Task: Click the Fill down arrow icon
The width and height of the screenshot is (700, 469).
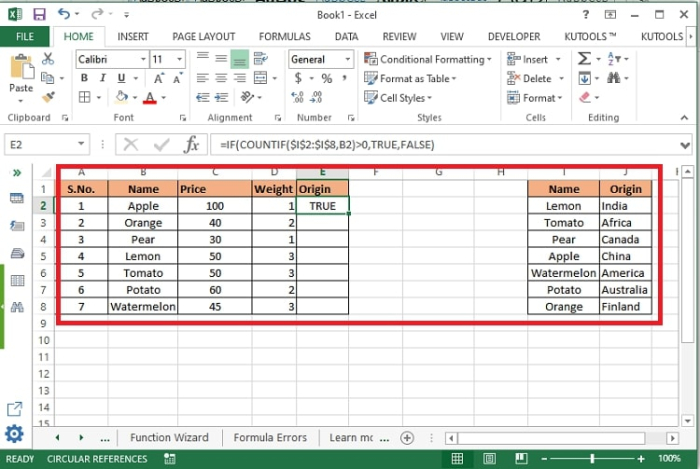Action: click(x=585, y=78)
